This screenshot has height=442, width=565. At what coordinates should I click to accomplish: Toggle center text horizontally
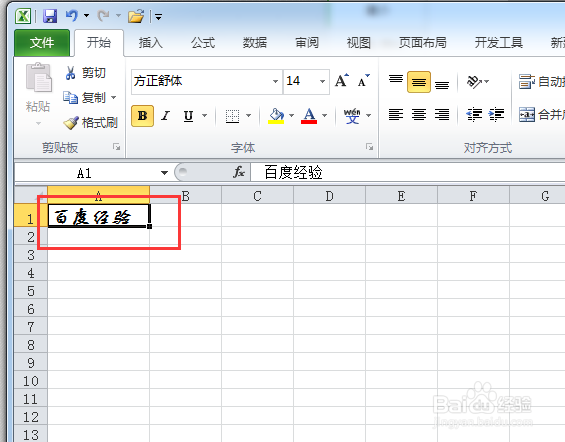pos(419,115)
